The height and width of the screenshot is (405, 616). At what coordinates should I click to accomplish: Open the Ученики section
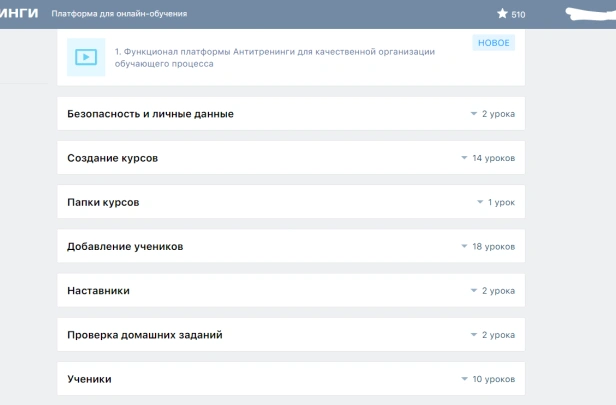pyautogui.click(x=89, y=379)
